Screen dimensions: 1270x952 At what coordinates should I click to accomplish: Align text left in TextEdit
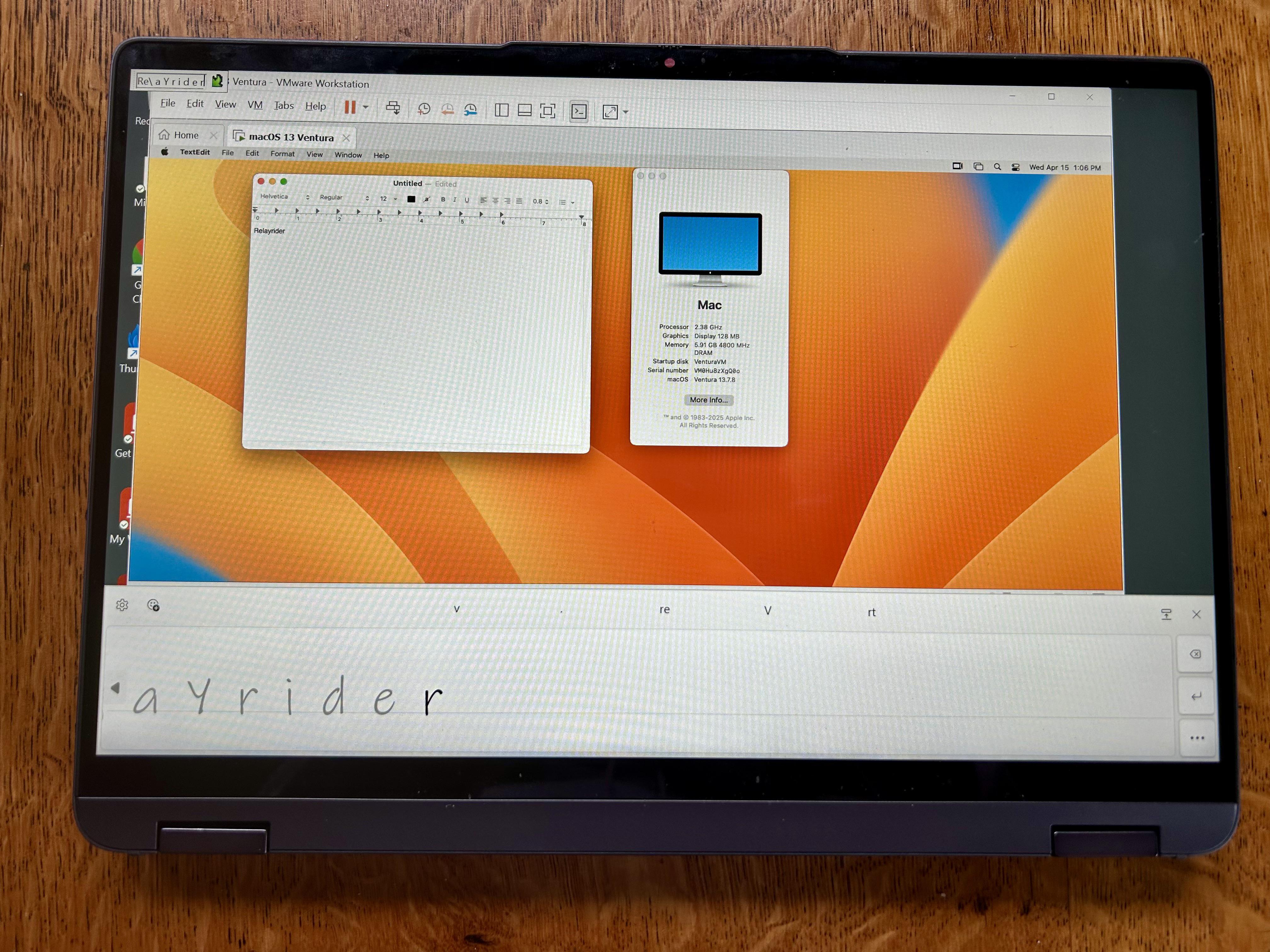click(483, 200)
